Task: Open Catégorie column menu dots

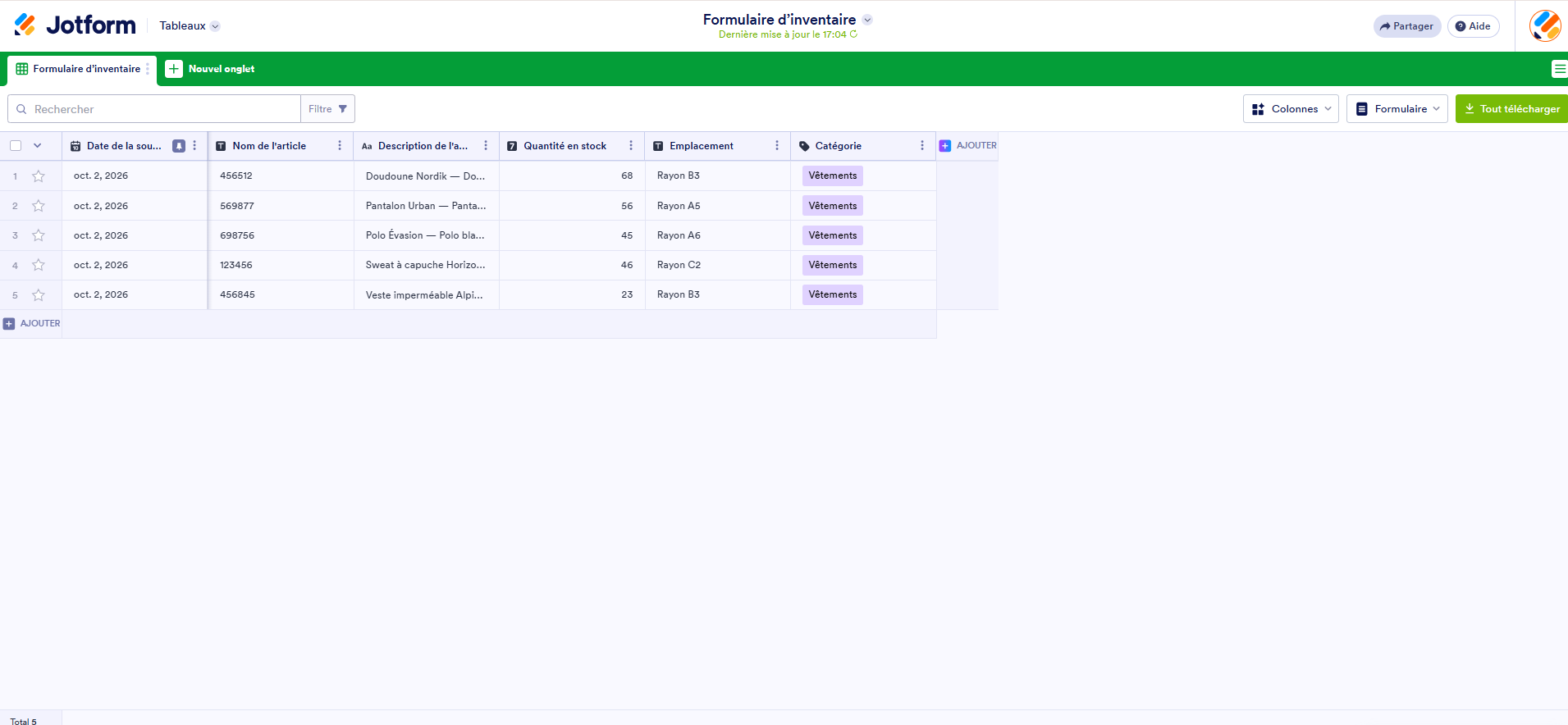Action: [x=922, y=146]
